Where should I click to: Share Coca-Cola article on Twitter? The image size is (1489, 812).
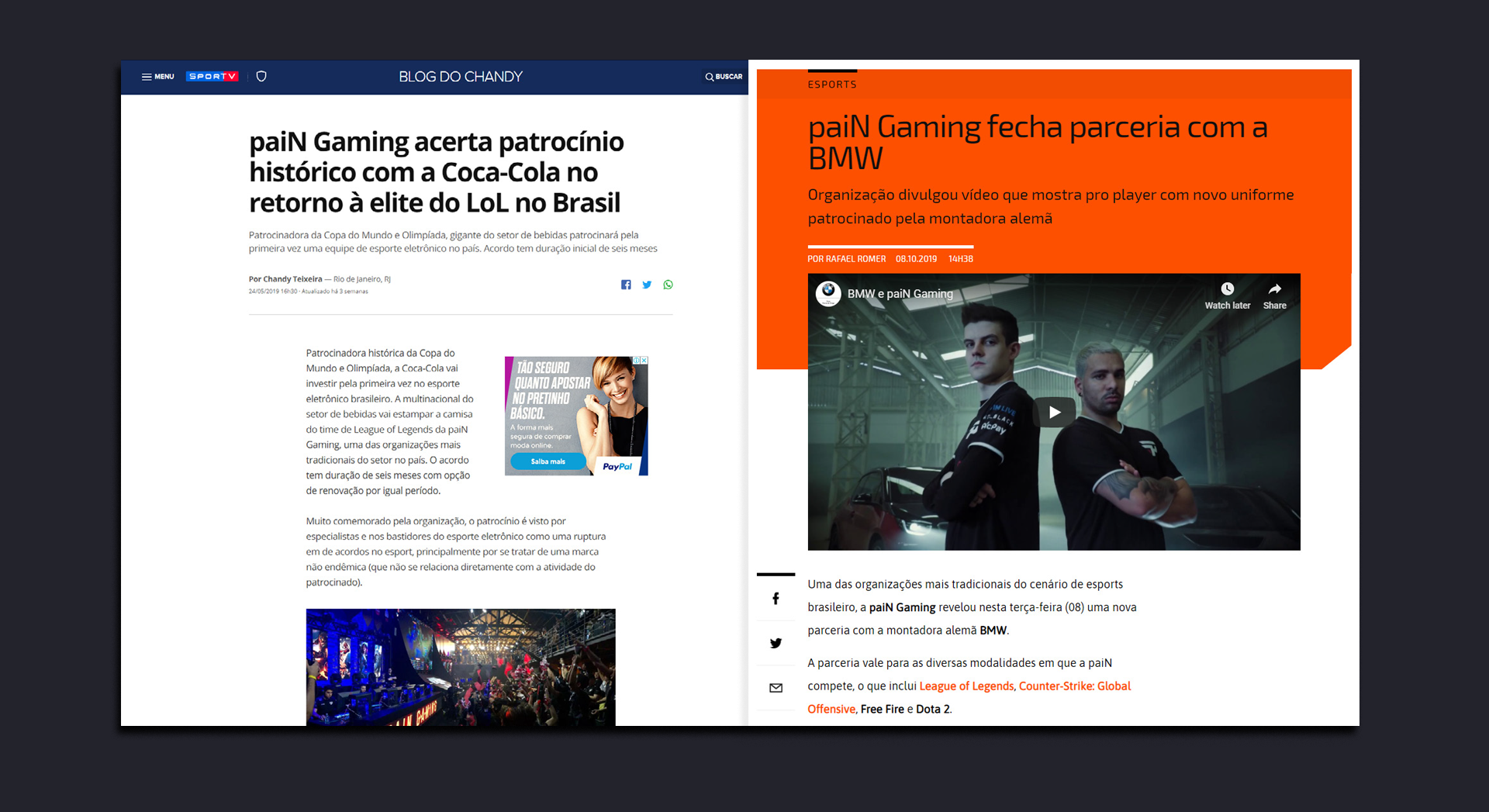(647, 285)
